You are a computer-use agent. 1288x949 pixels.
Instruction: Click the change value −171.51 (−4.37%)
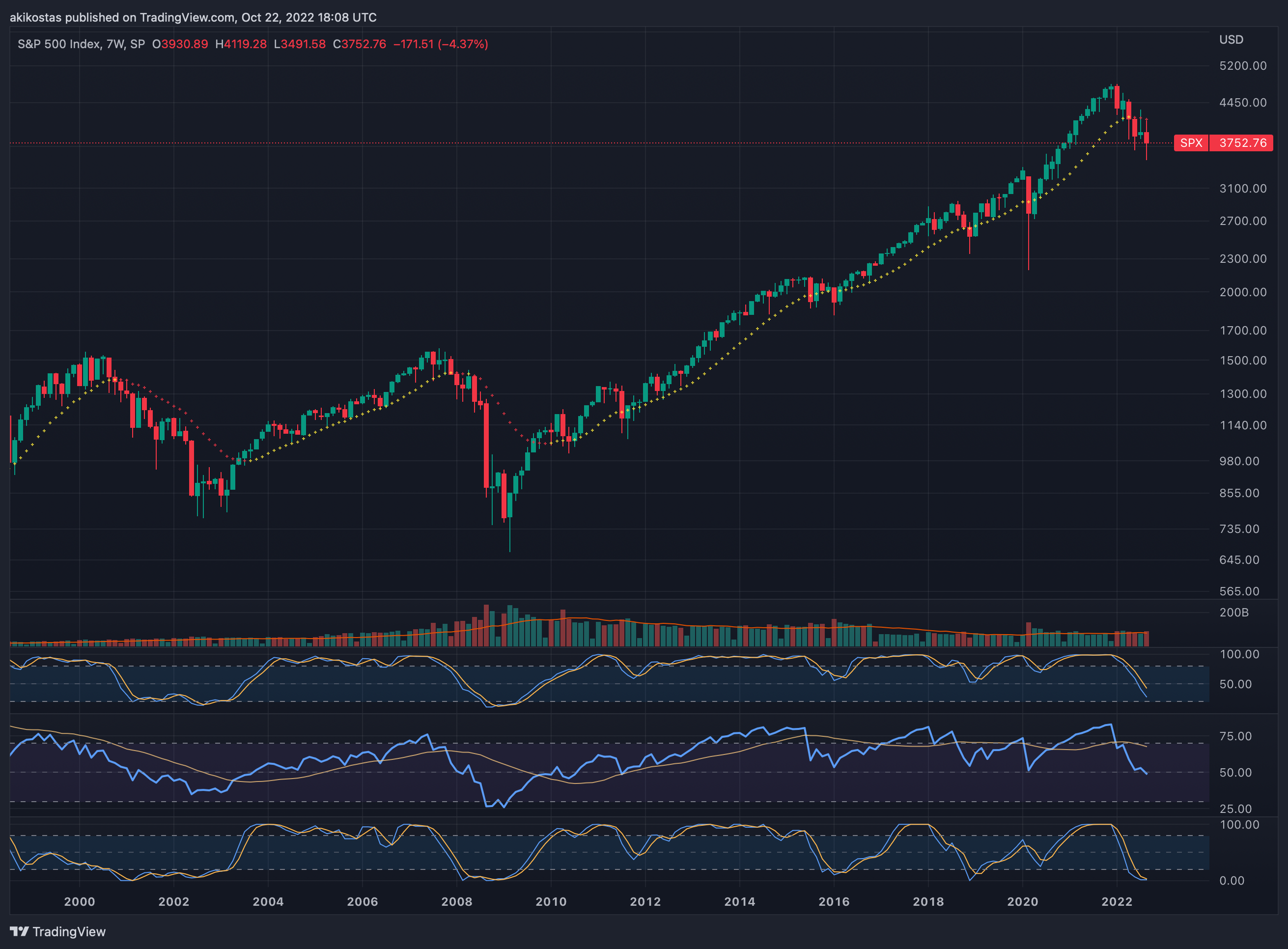tap(441, 44)
